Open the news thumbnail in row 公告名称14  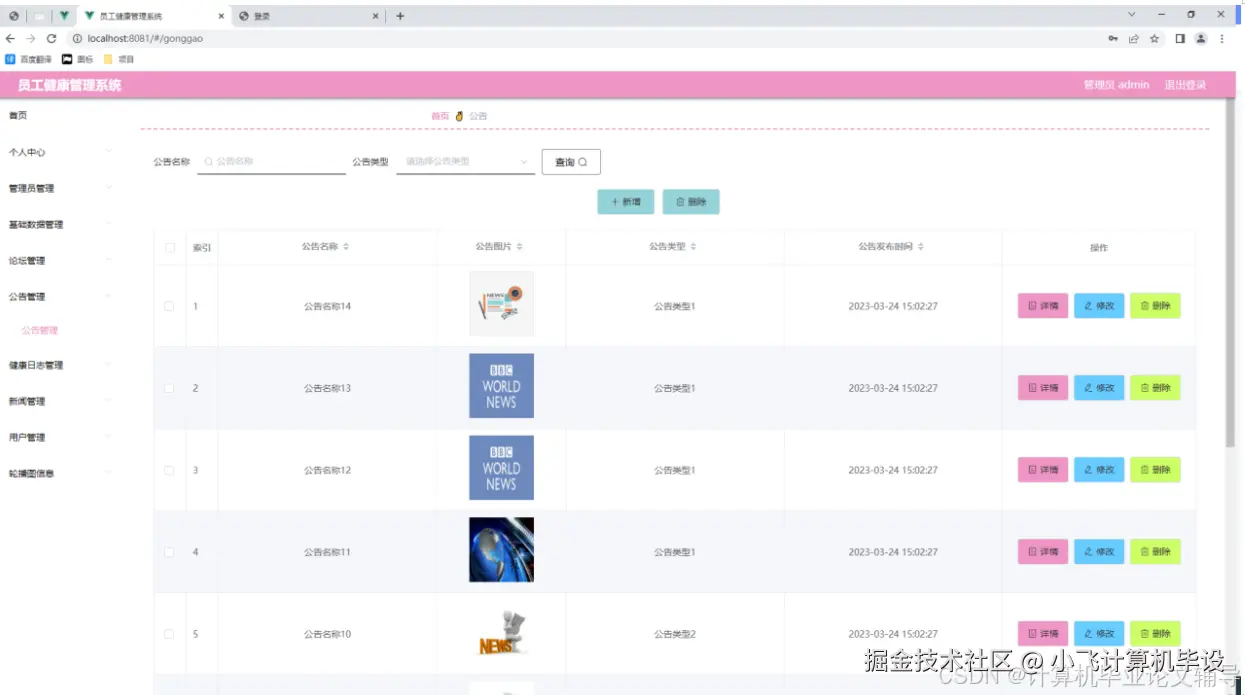point(501,304)
